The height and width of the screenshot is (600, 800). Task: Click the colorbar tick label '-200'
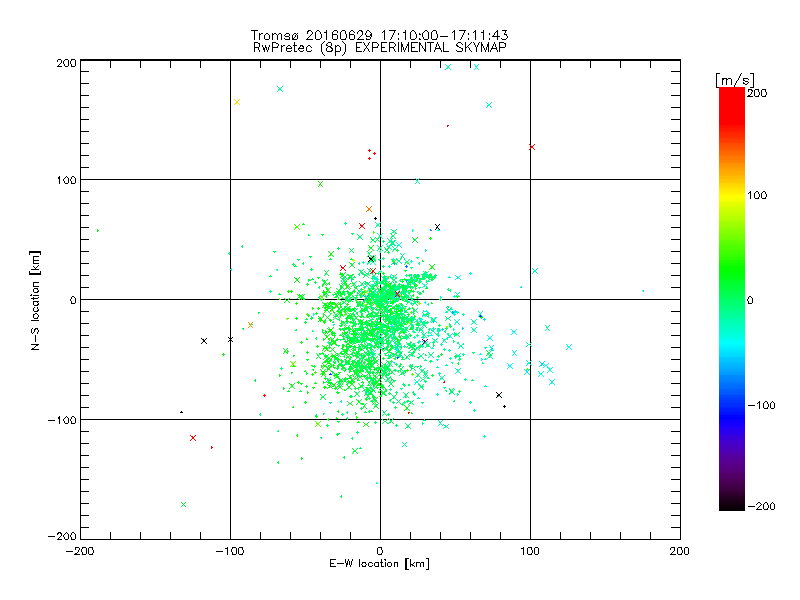[761, 506]
